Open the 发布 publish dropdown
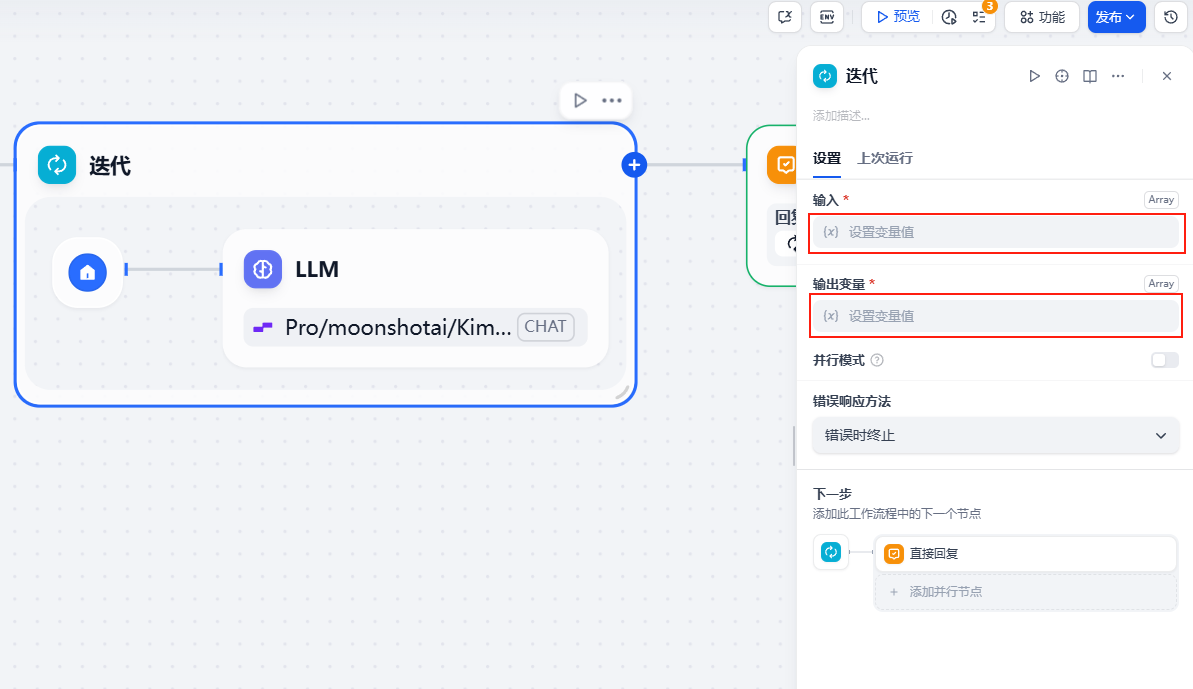The width and height of the screenshot is (1193, 689). tap(1116, 17)
